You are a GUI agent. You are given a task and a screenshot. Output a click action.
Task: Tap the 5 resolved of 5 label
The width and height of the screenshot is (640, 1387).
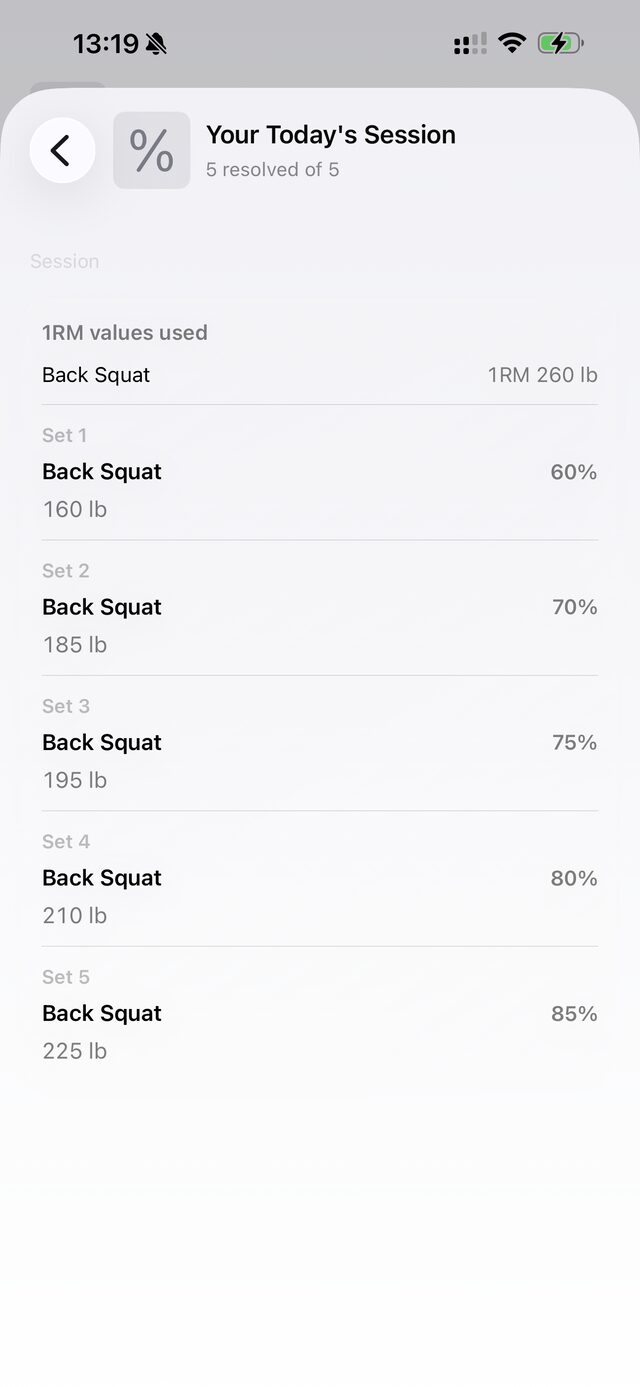coord(272,170)
